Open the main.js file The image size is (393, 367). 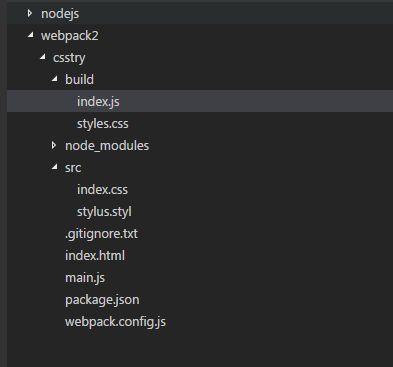[x=85, y=278]
